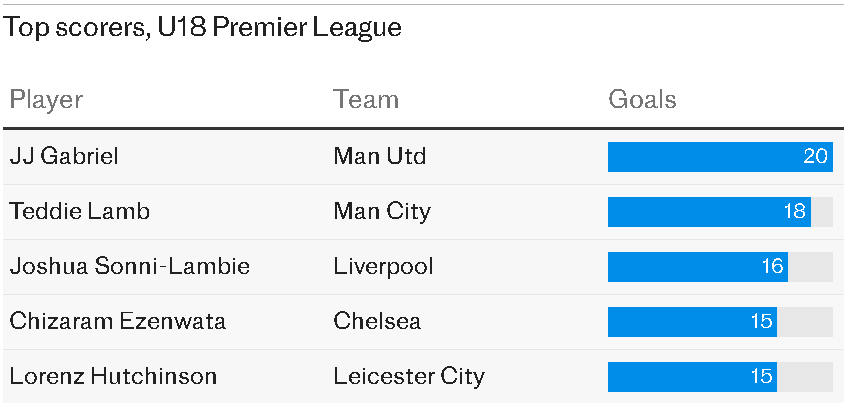Image resolution: width=849 pixels, height=405 pixels.
Task: Select Lorenz Hutchinson in the list
Action: pos(113,376)
